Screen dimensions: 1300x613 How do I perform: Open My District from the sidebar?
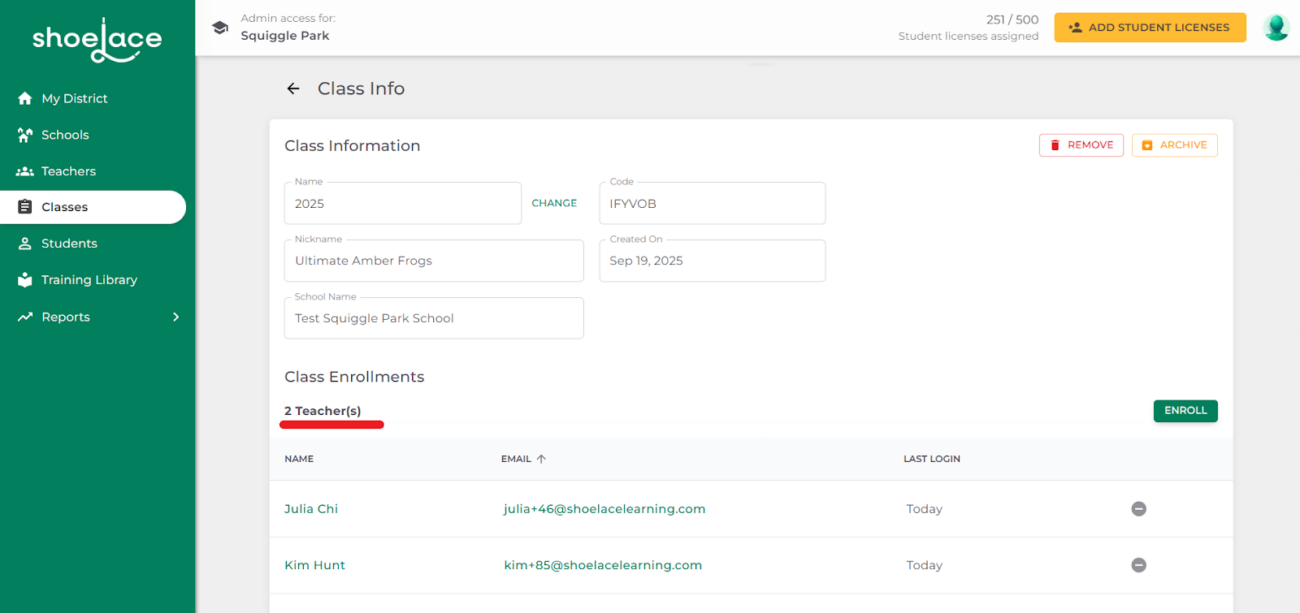click(74, 99)
